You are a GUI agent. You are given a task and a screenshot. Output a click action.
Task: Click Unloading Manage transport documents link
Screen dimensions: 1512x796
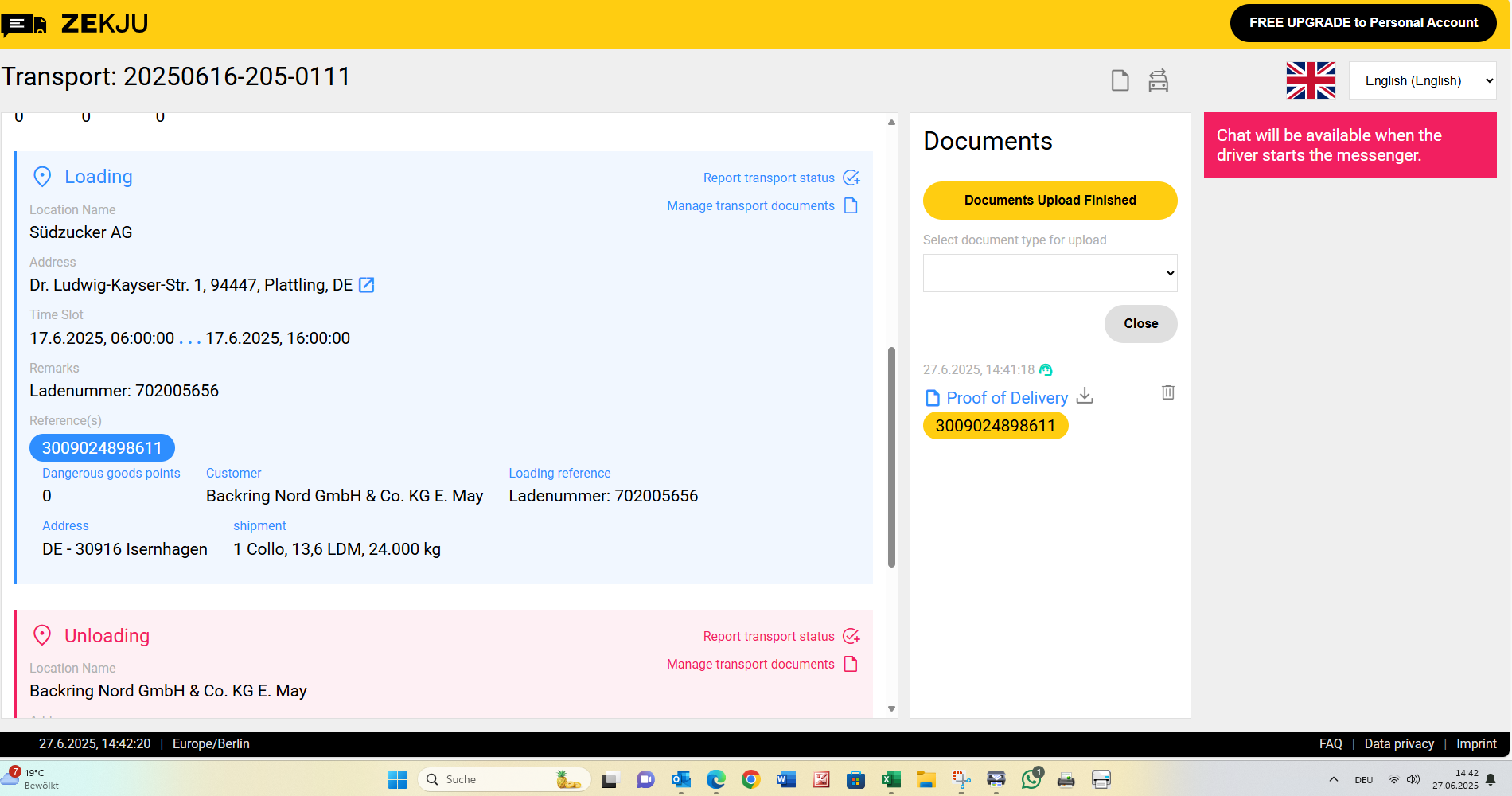tap(750, 664)
